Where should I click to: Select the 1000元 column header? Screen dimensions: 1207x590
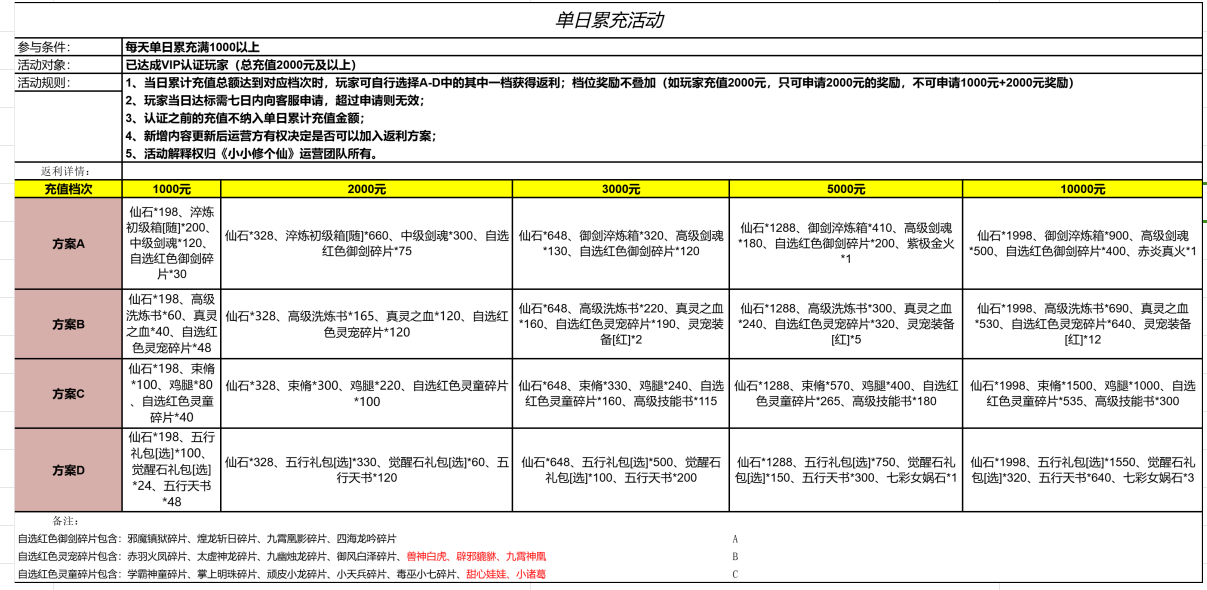171,189
